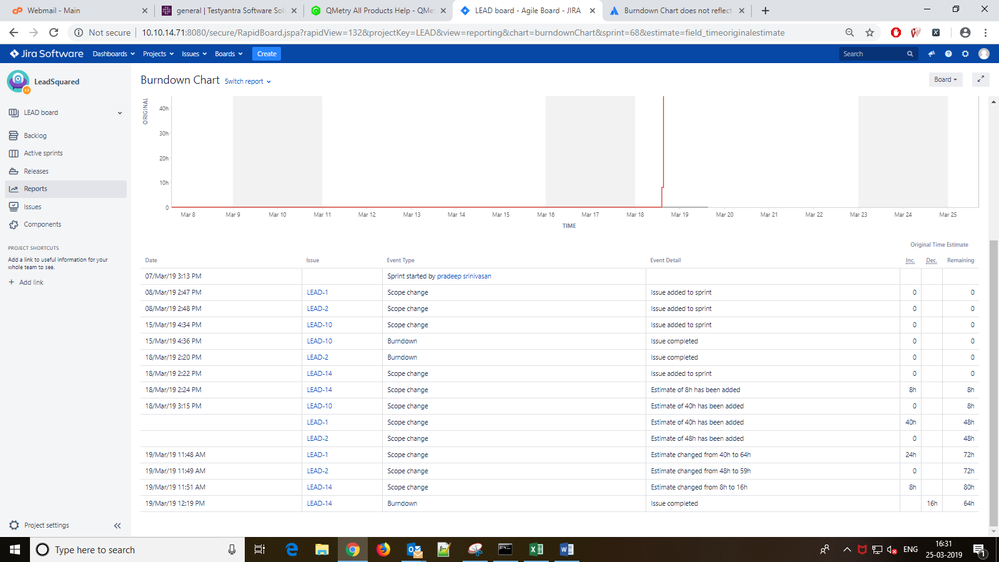
Task: Open pradeep srinivasan profile link
Action: point(464,277)
